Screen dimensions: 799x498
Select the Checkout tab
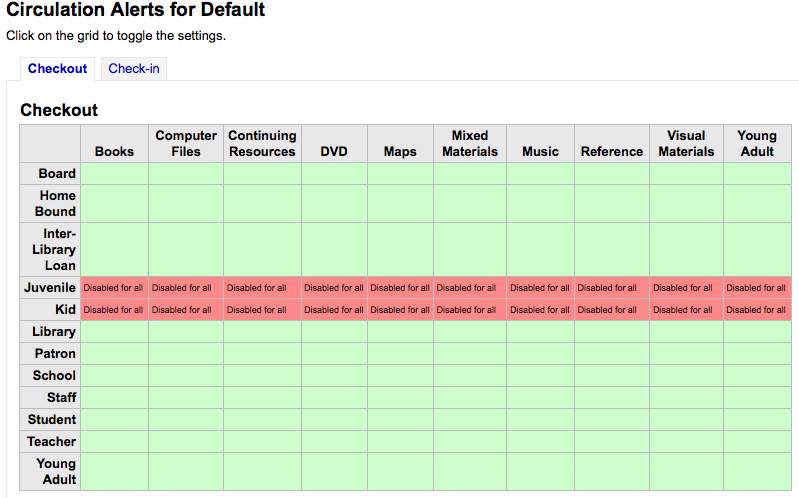tap(58, 69)
